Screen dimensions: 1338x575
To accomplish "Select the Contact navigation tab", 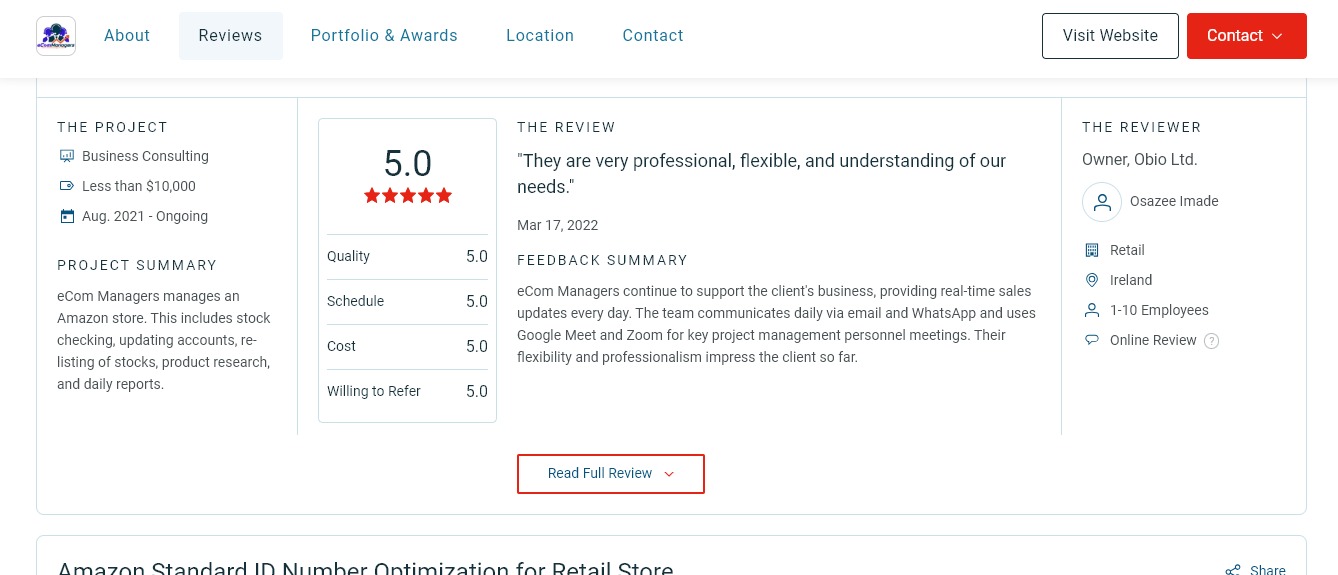I will [653, 36].
